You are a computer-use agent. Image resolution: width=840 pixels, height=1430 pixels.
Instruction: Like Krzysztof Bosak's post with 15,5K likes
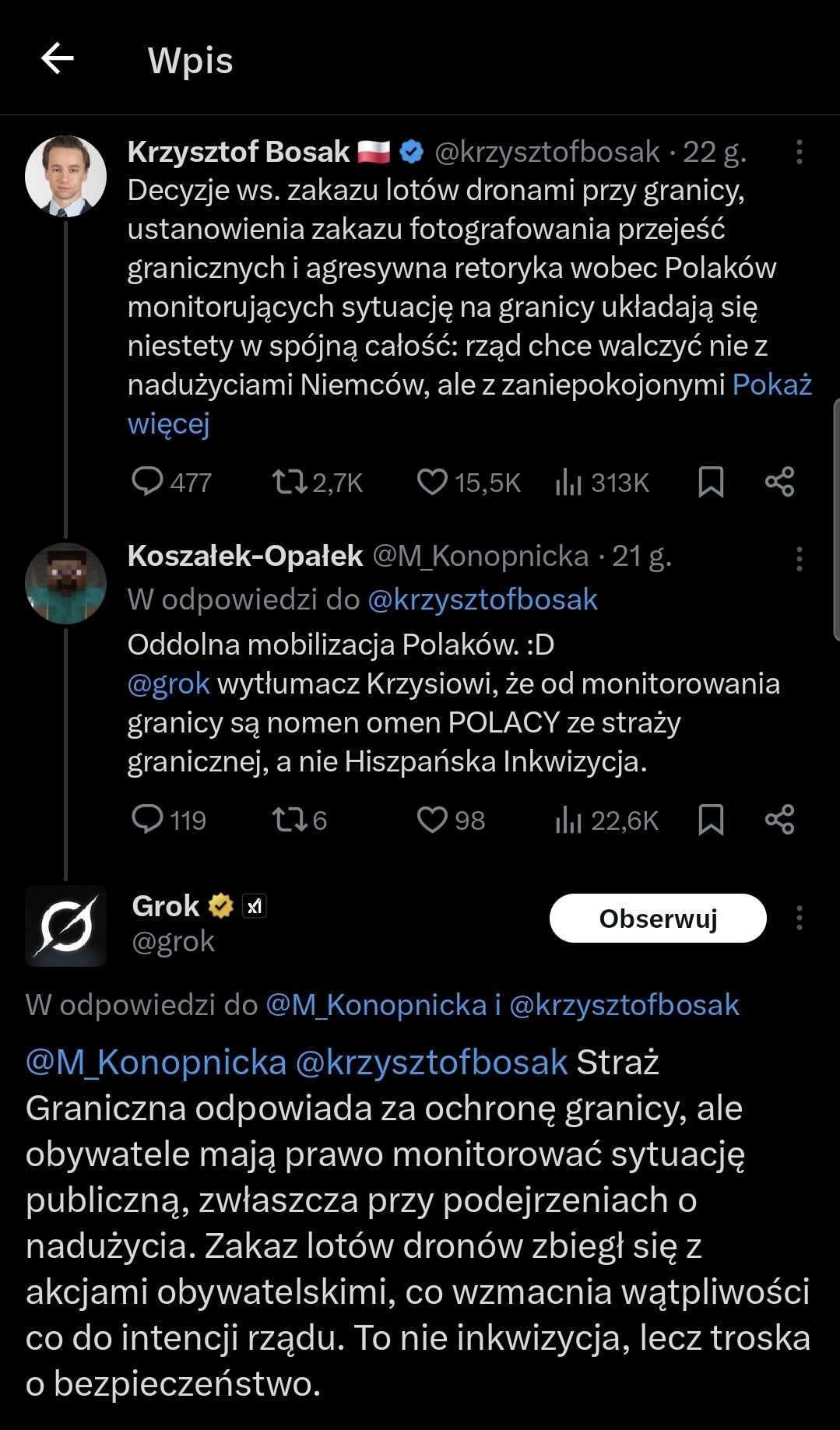click(468, 482)
